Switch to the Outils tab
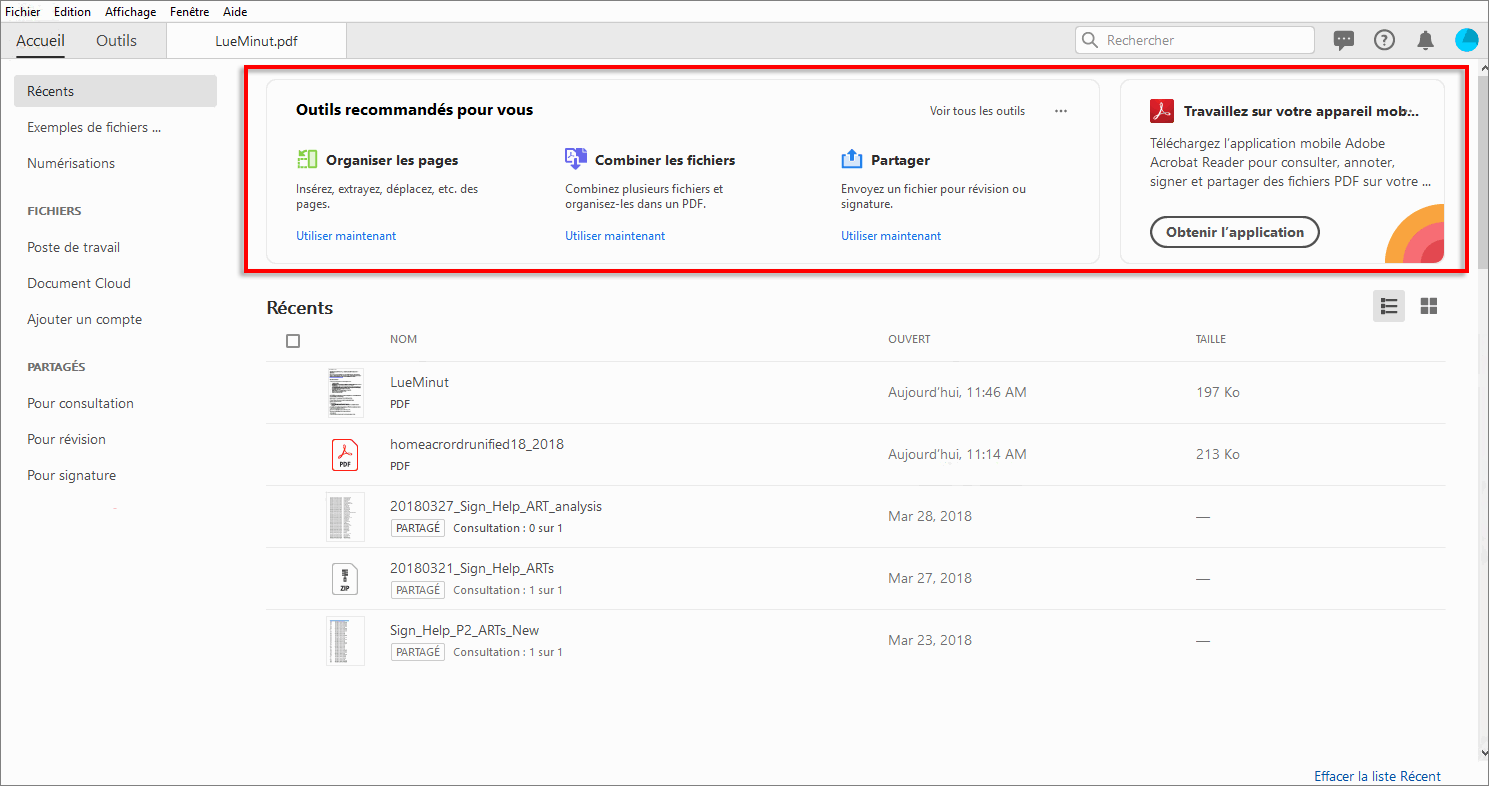The image size is (1489, 786). (x=116, y=41)
